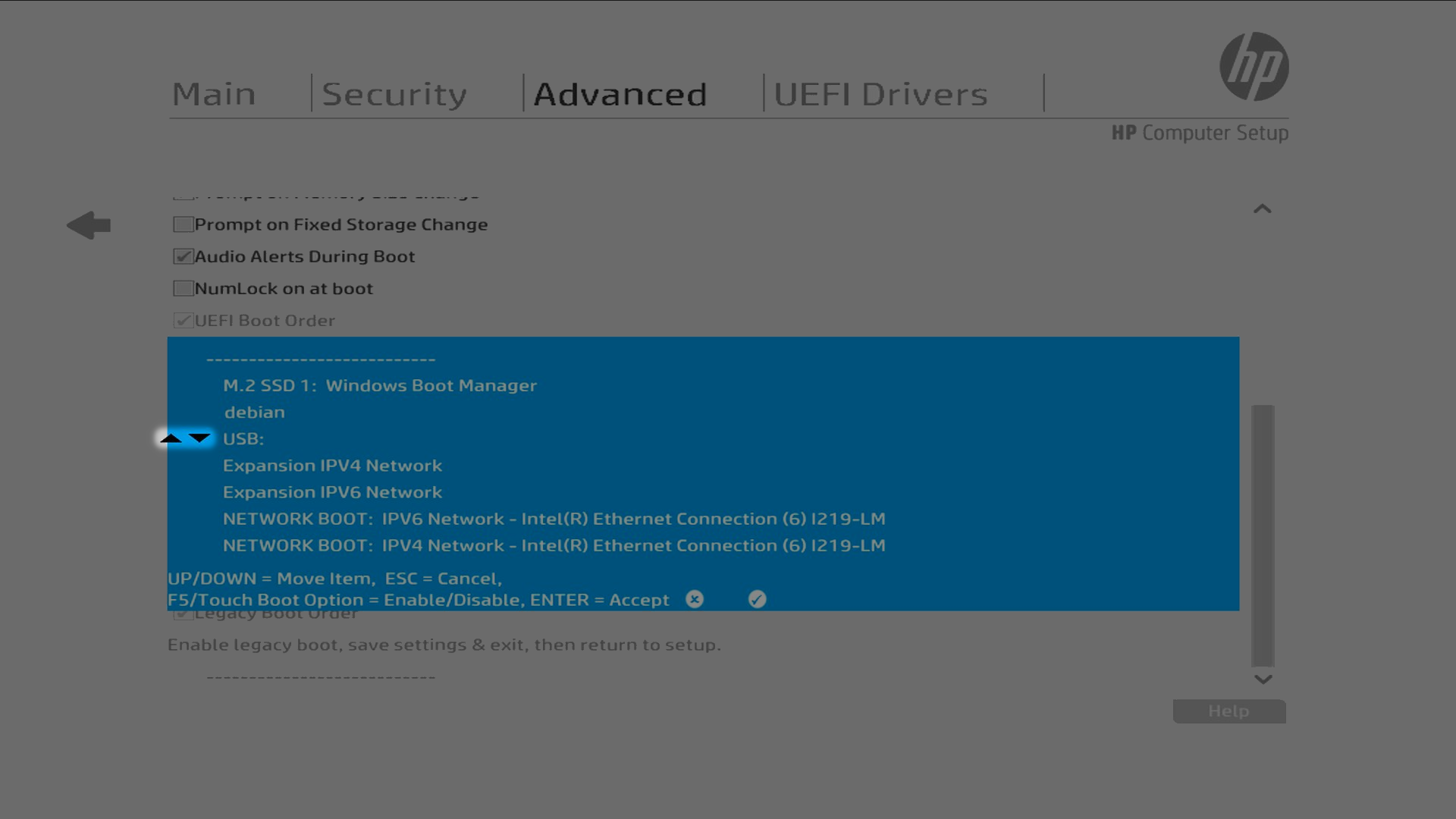Screen dimensions: 1456x819
Task: Move USB entry down with the down arrow
Action: pyautogui.click(x=199, y=438)
